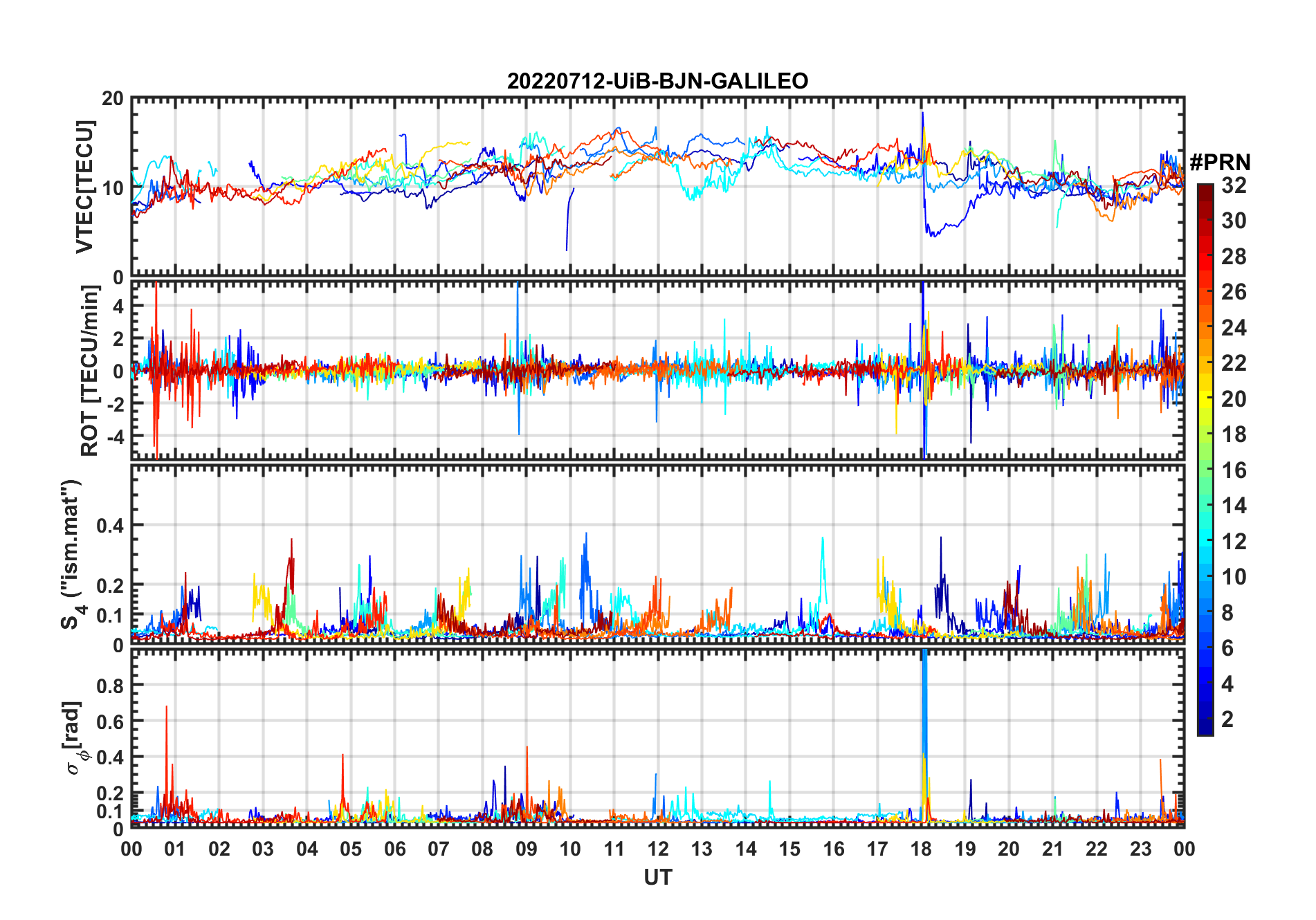Select the UT x-axis label

(x=657, y=877)
